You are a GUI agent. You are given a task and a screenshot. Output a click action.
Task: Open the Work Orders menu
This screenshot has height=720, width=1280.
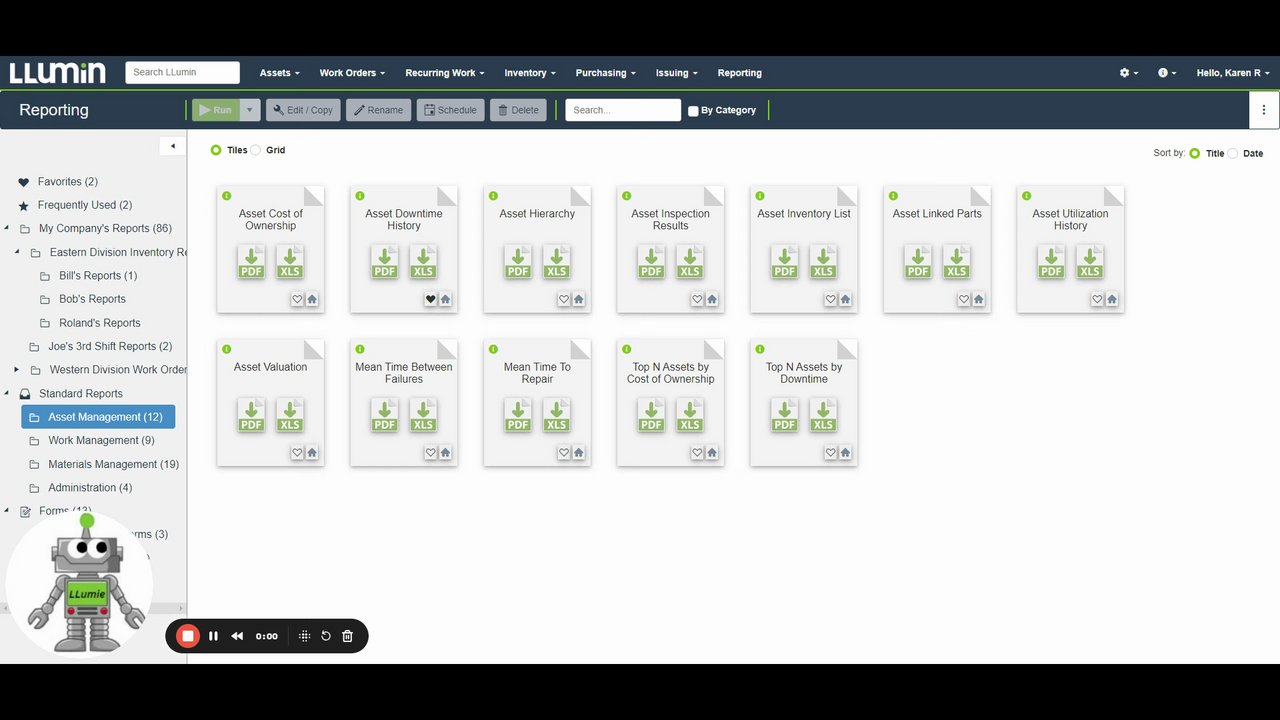point(352,73)
